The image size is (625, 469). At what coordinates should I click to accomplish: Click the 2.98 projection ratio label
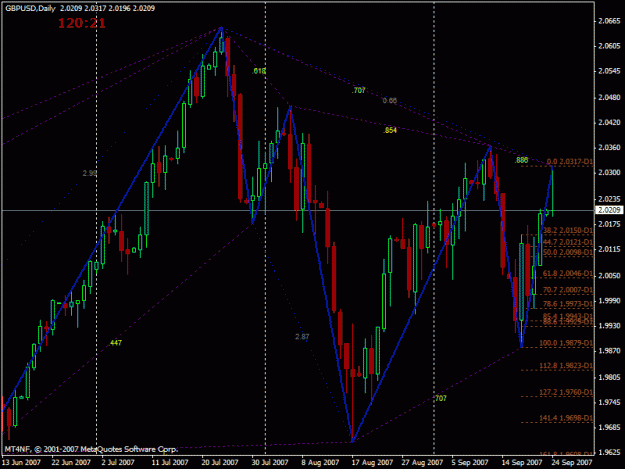[x=90, y=173]
